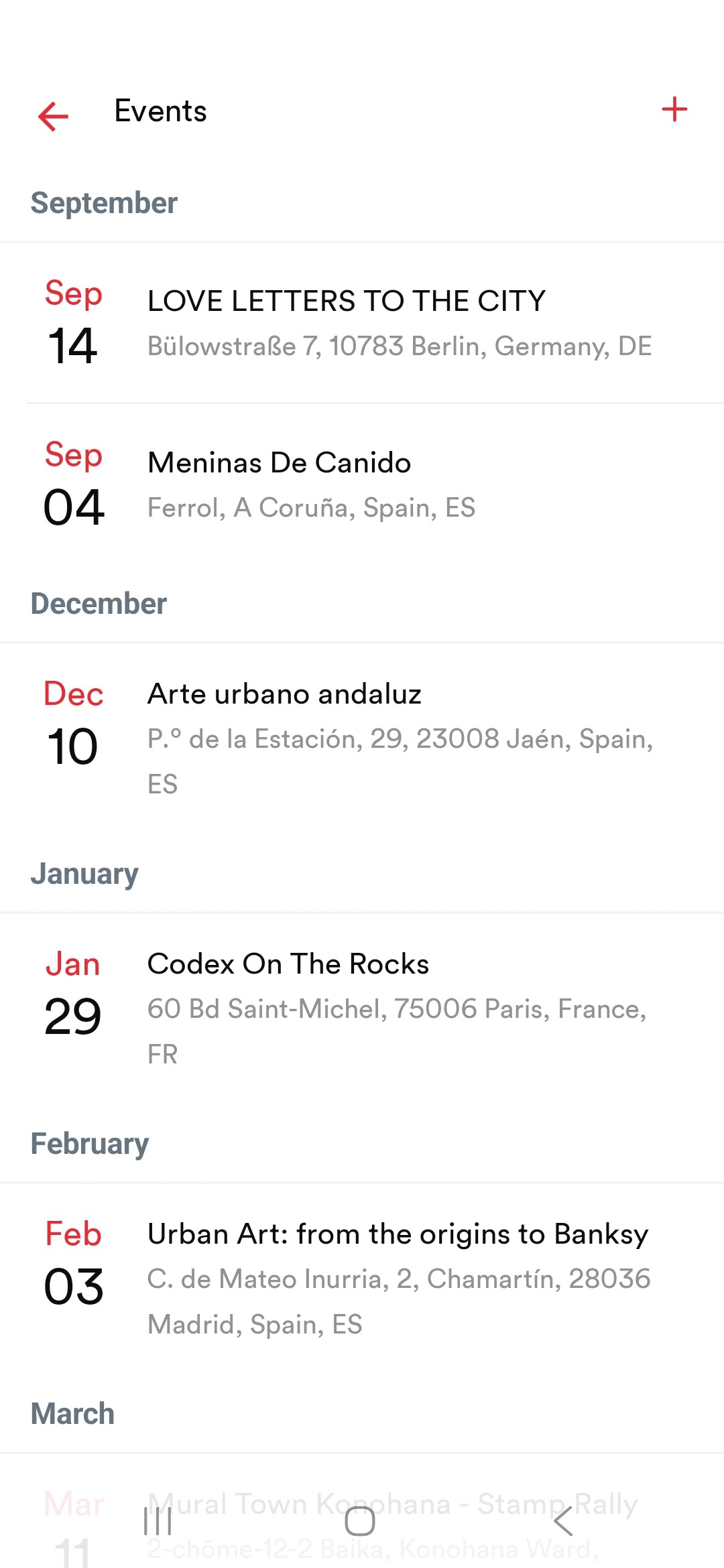Open the Codex On The Rocks event
Viewport: 724px width, 1568px height.
[288, 964]
